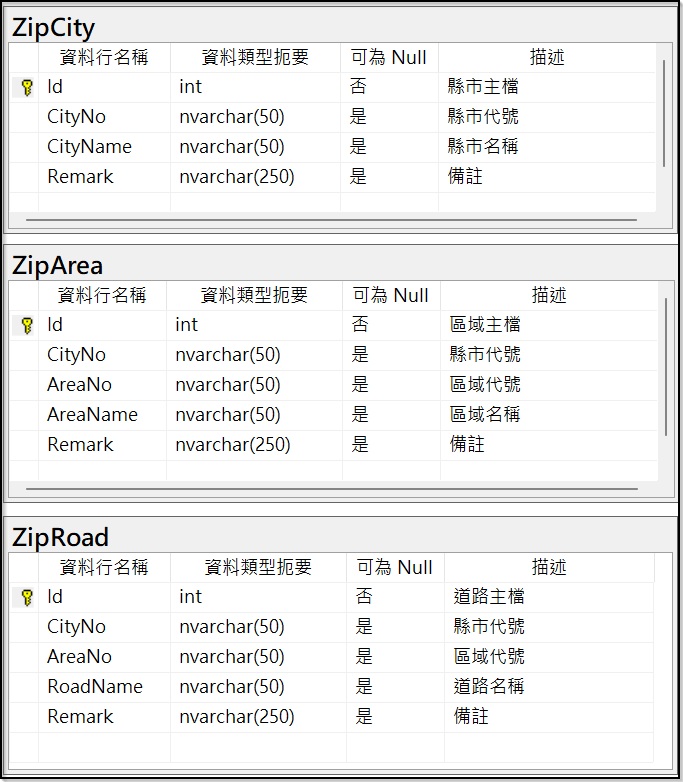Click int data type in ZipArea table

coord(254,325)
